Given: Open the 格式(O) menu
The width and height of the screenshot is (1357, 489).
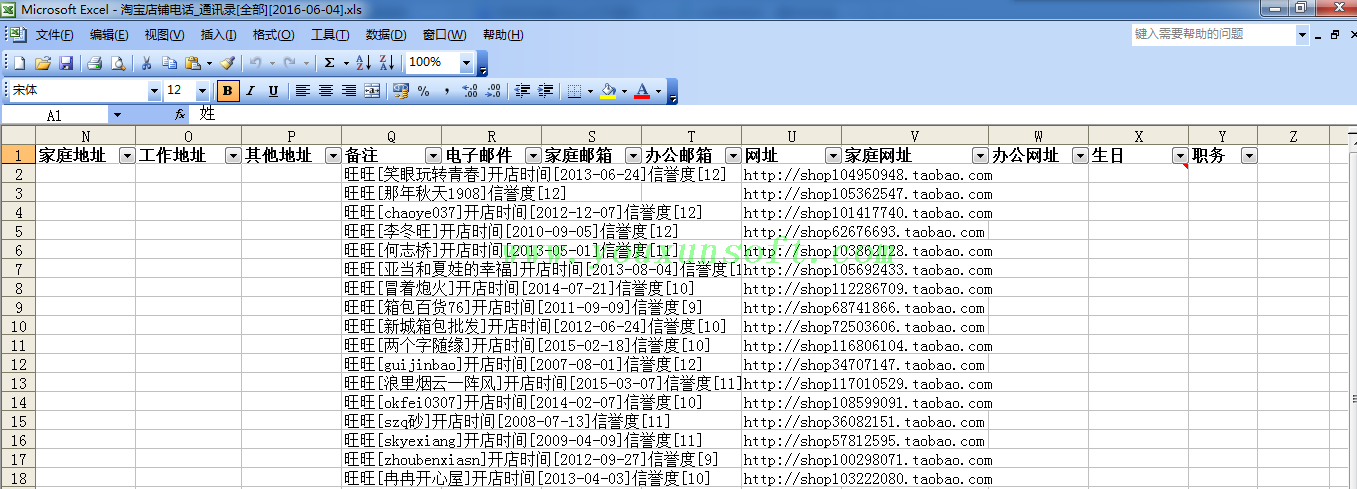Looking at the screenshot, I should coord(273,35).
